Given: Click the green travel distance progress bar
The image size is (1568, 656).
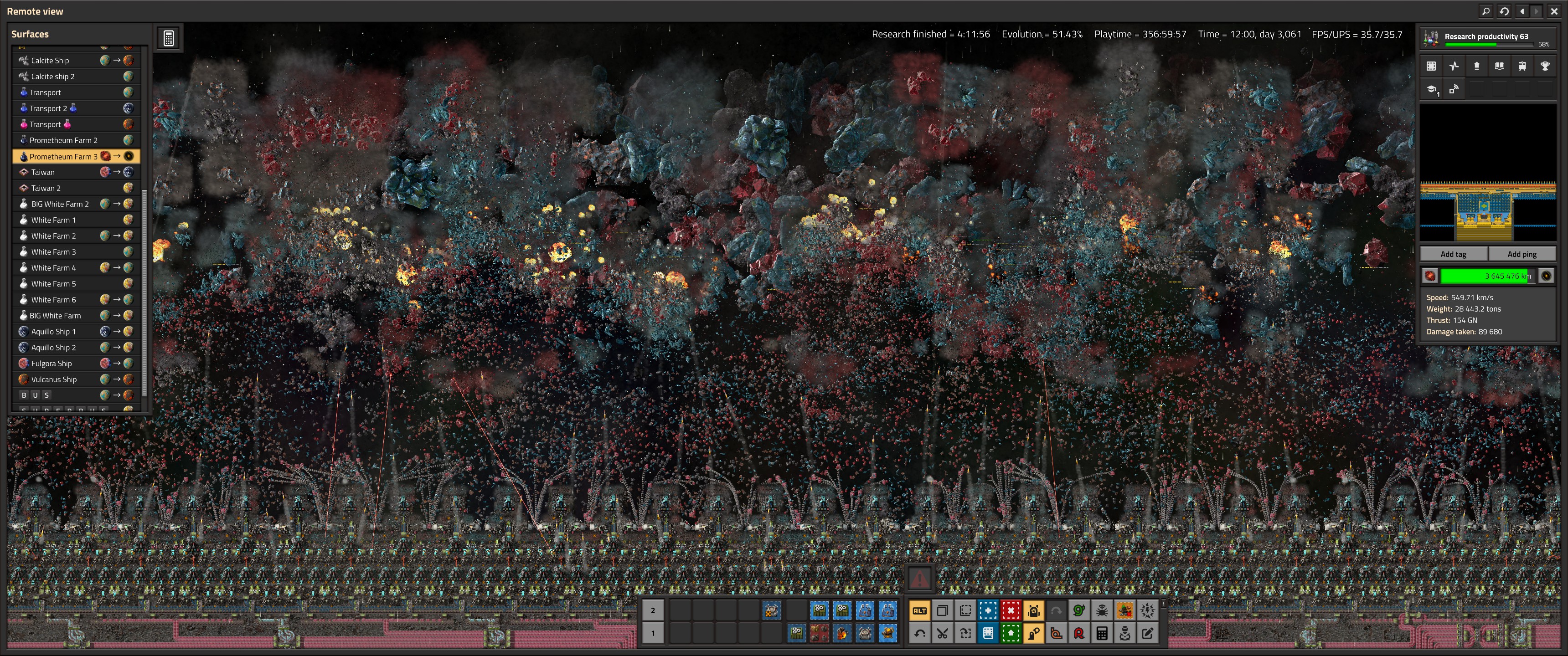Looking at the screenshot, I should [1488, 276].
